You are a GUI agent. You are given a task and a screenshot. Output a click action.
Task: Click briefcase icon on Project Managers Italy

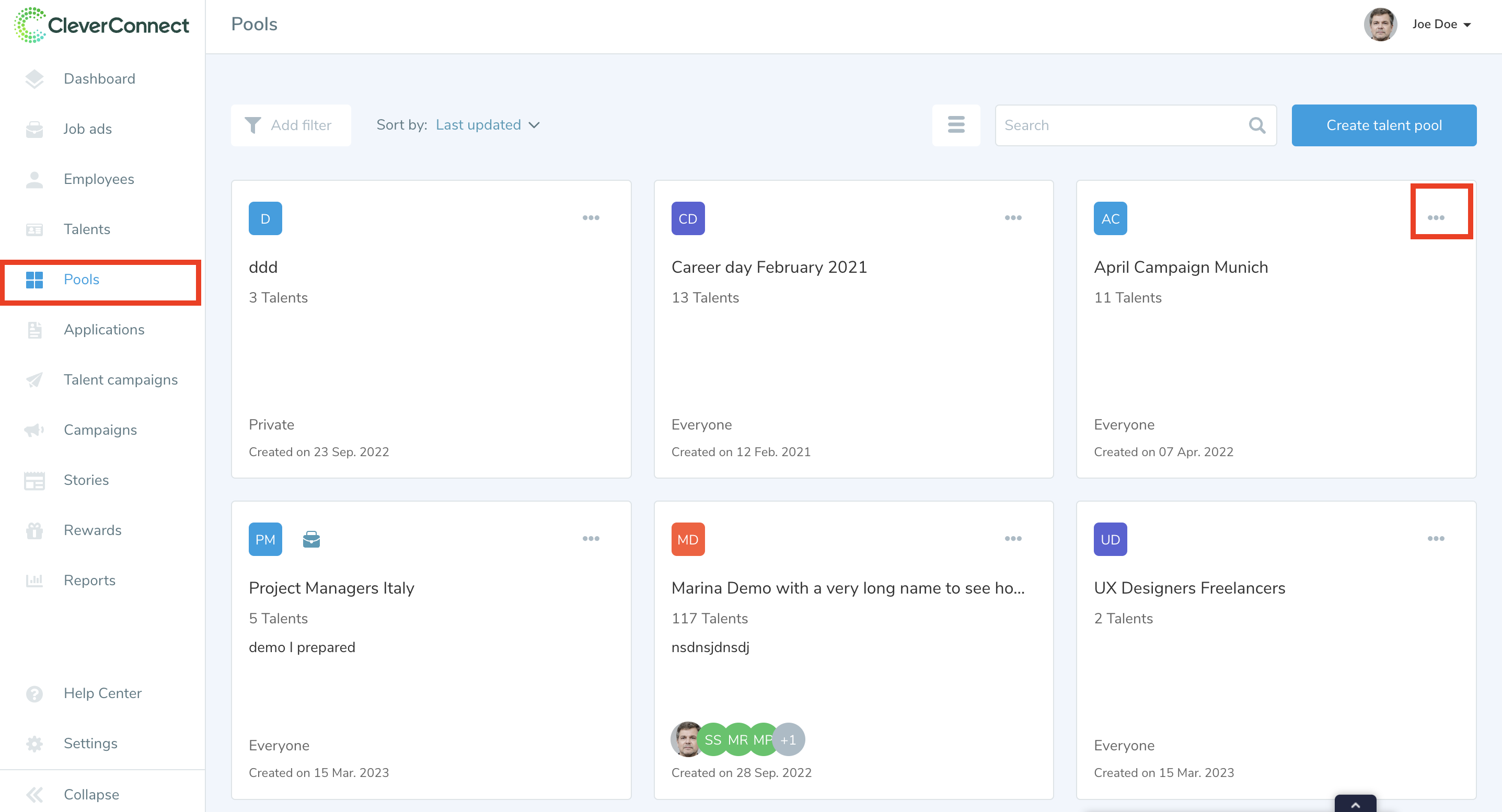[x=311, y=539]
